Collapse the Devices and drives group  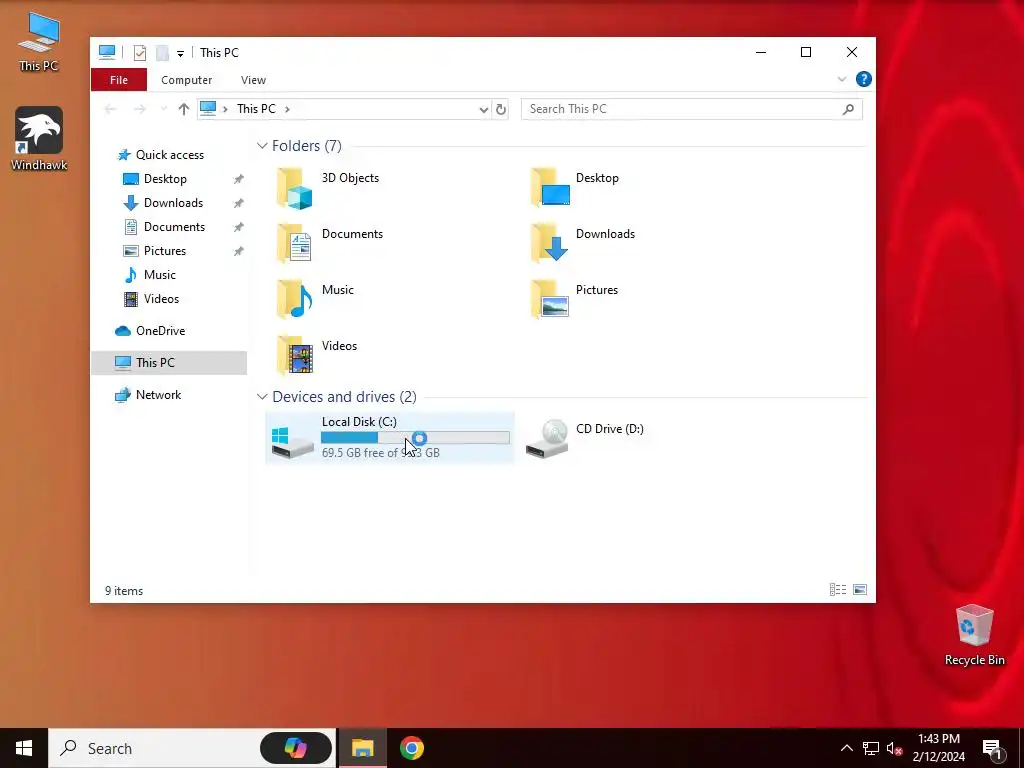tap(262, 396)
